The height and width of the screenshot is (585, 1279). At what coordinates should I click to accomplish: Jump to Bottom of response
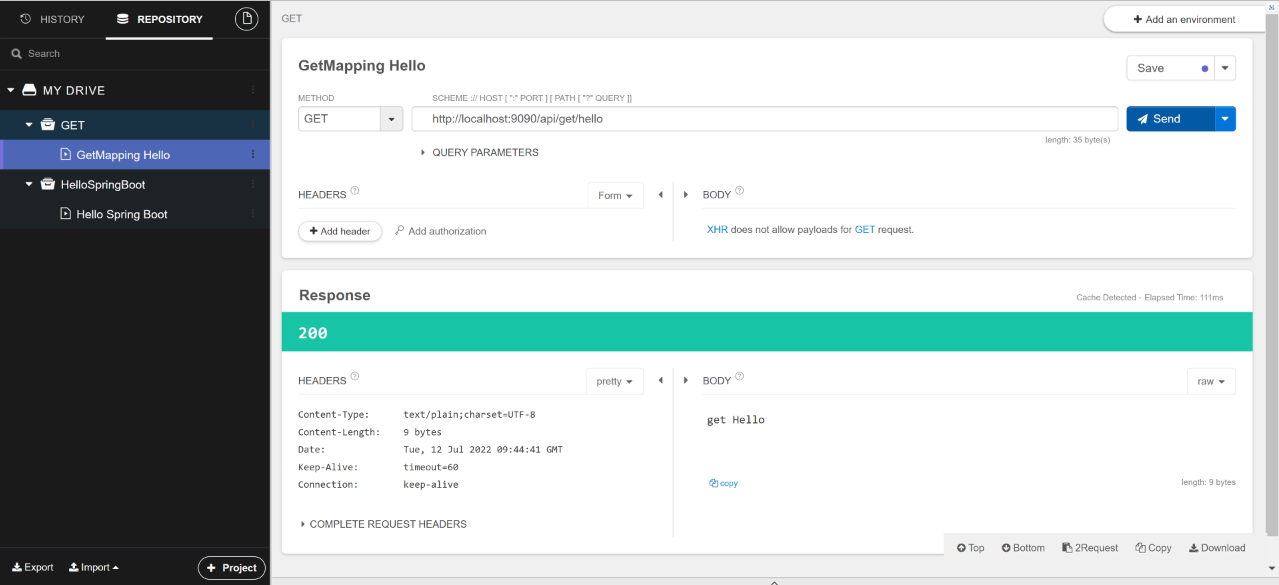click(x=1023, y=548)
